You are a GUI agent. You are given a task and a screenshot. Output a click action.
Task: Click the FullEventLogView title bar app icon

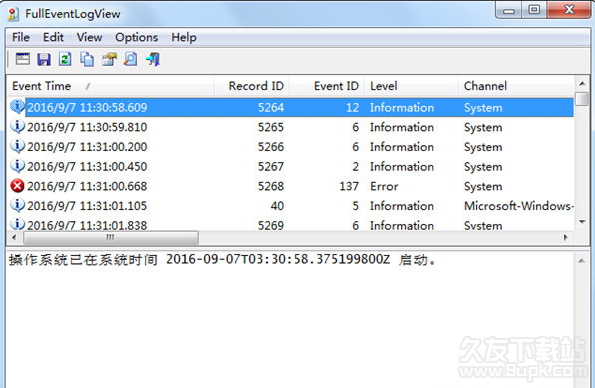(x=13, y=14)
